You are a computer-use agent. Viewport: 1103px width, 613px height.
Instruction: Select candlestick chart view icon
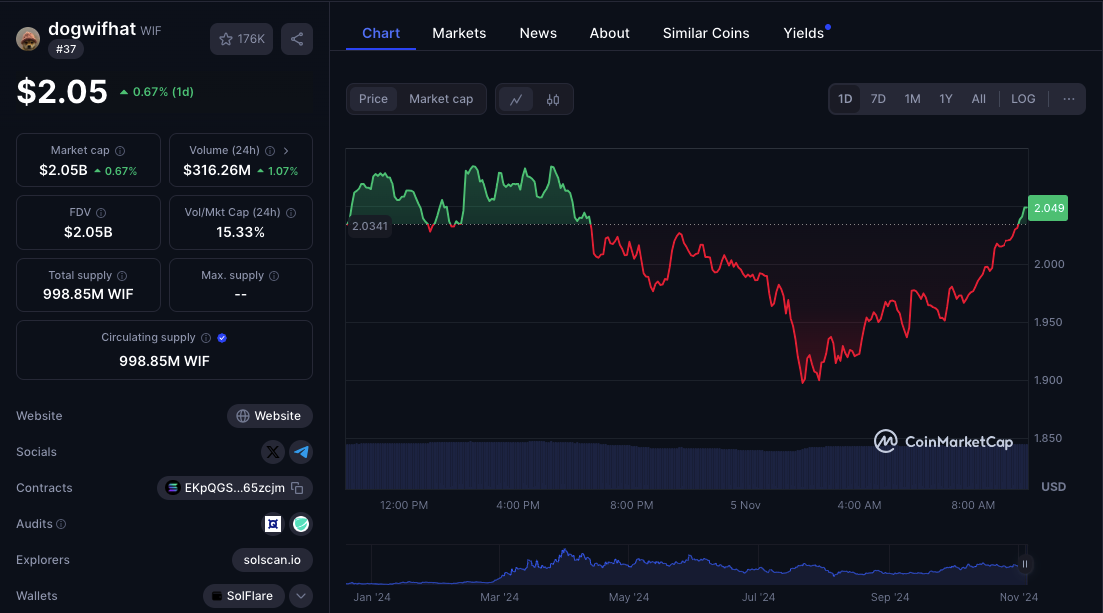pos(553,99)
